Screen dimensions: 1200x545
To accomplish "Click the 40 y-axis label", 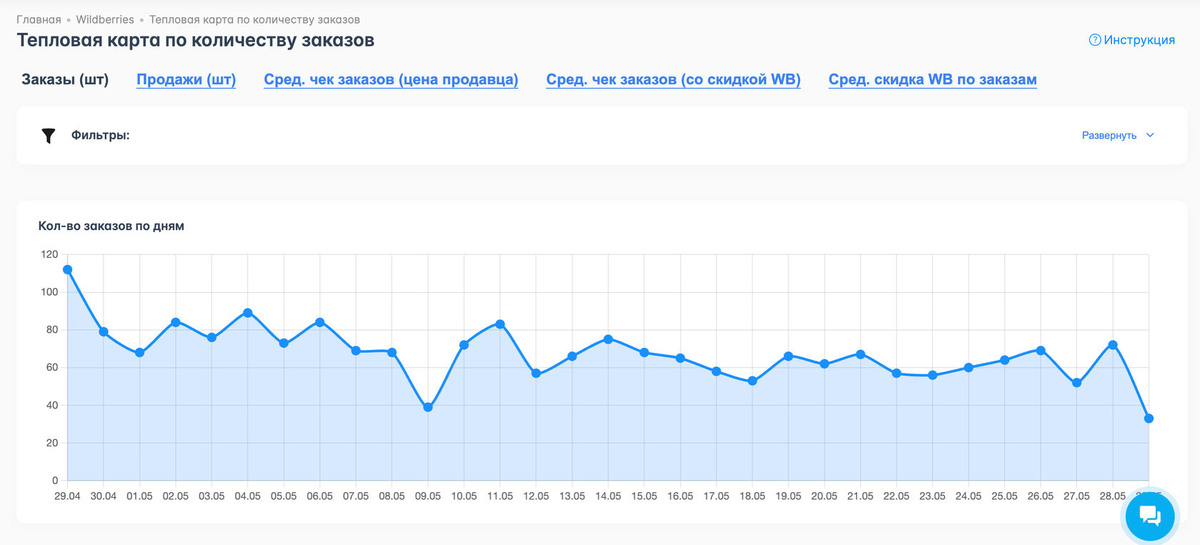I will pos(52,405).
